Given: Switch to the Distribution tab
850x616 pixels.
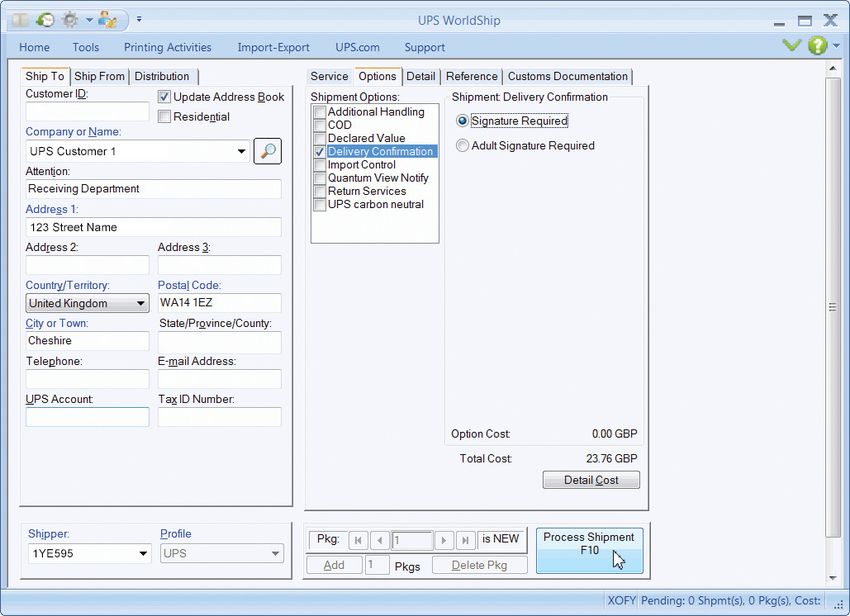Looking at the screenshot, I should (162, 76).
